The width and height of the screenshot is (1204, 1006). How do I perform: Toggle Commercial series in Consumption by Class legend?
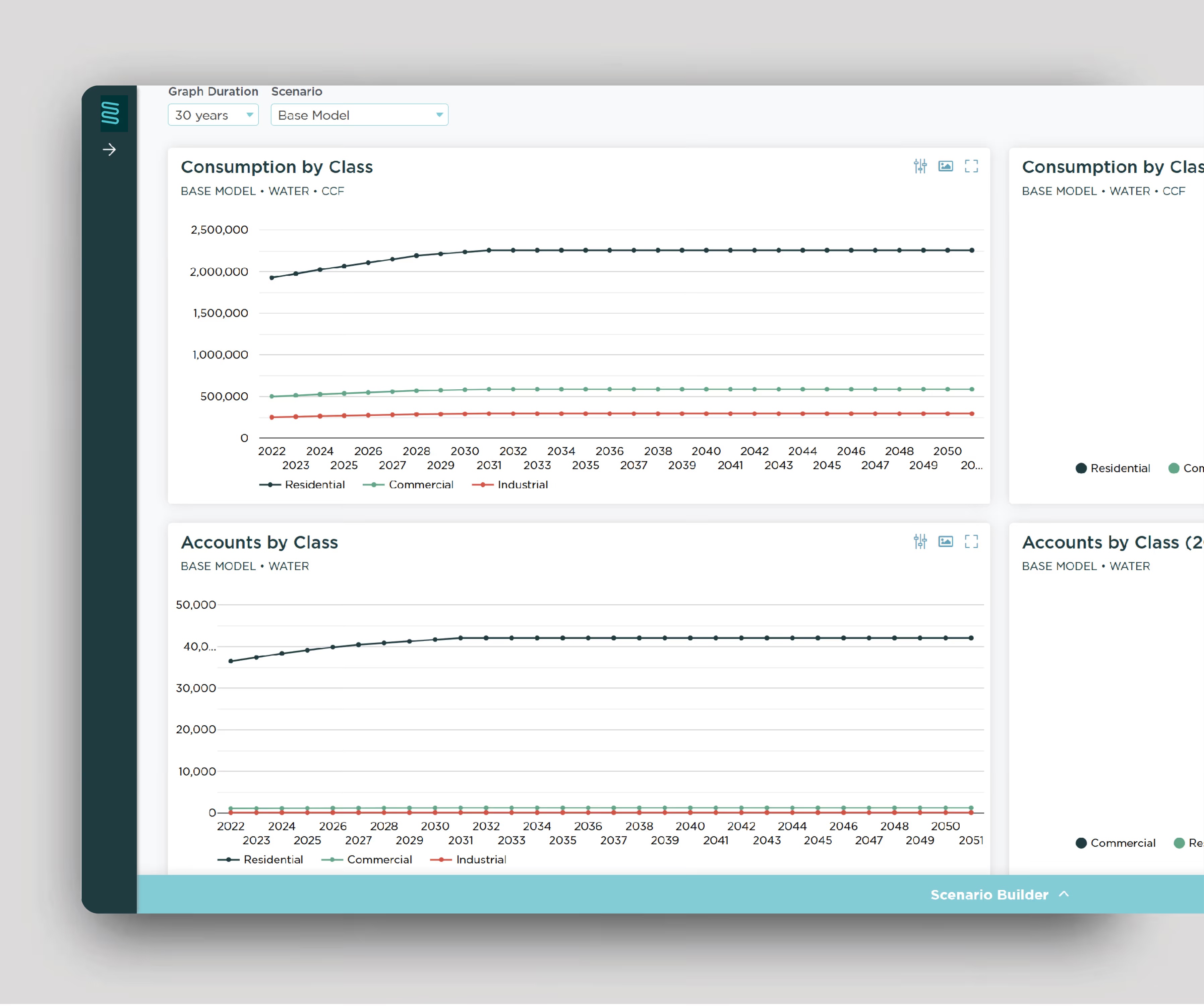point(408,485)
